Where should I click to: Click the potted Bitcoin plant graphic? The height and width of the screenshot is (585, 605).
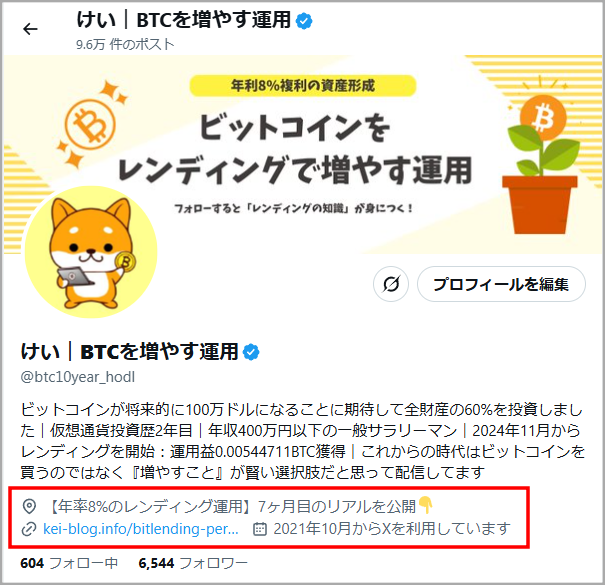tap(540, 165)
